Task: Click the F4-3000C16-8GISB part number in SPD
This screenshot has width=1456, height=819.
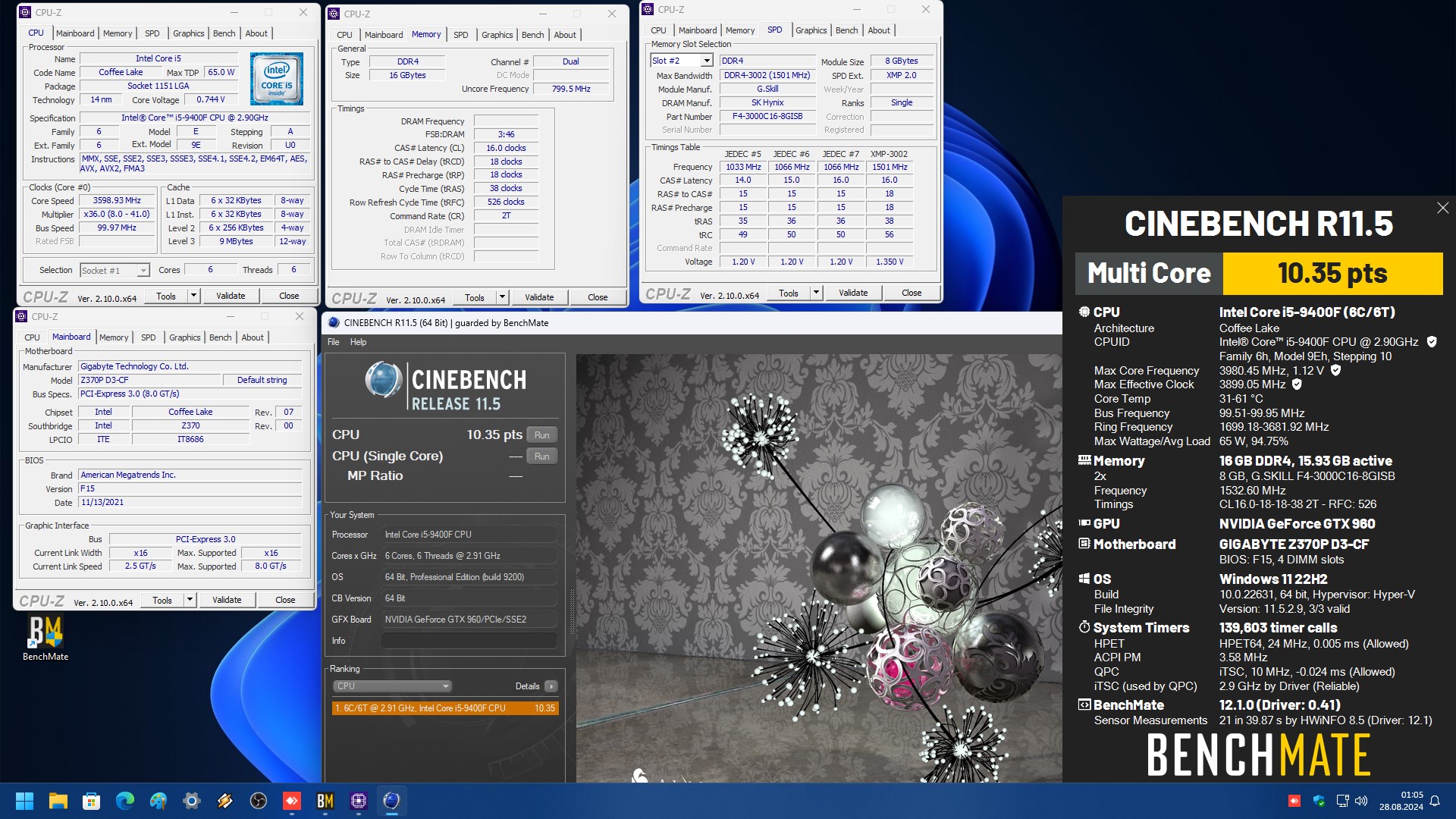Action: click(767, 116)
